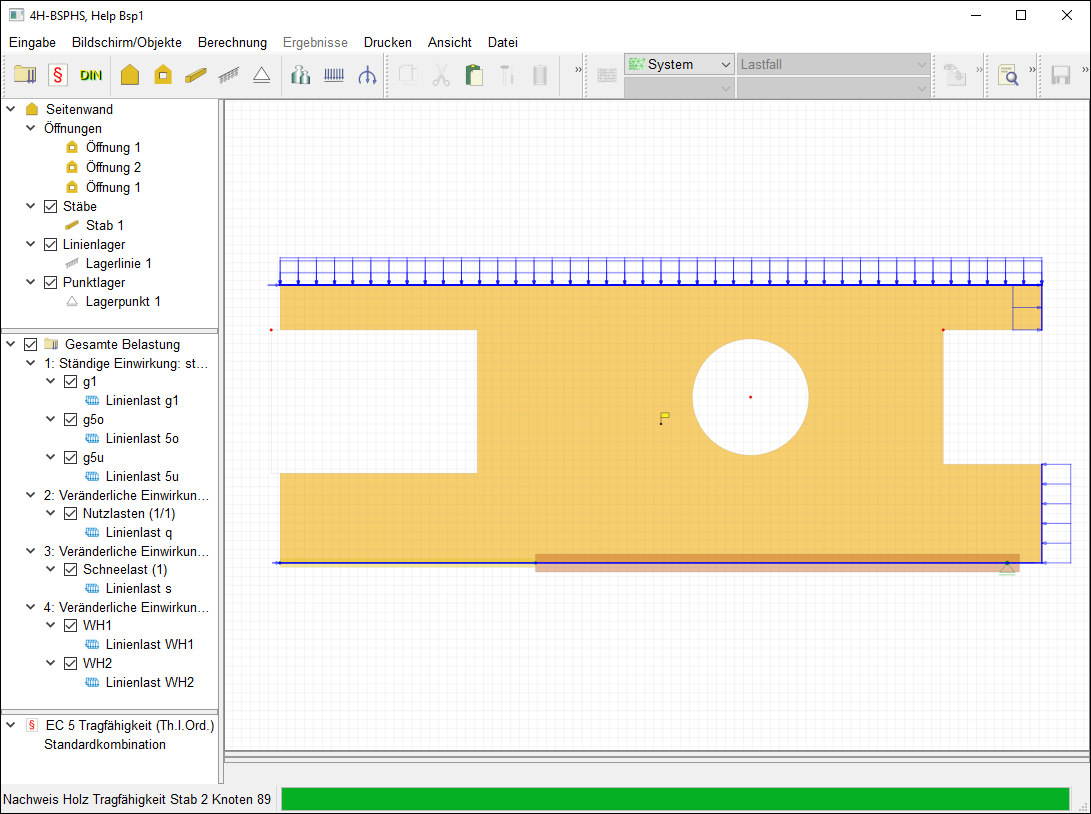Click the wall opening tool icon
1091x814 pixels.
coord(163,75)
